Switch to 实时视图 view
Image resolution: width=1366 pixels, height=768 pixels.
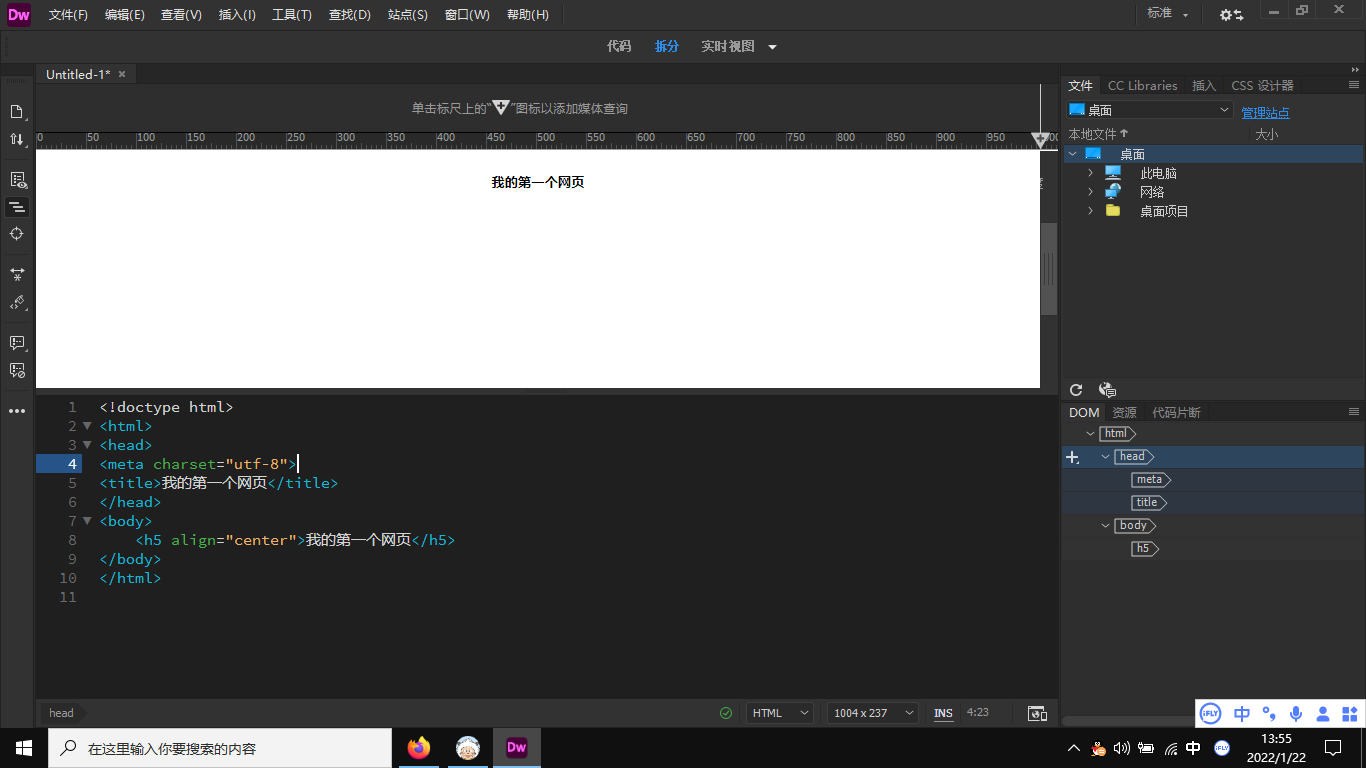pyautogui.click(x=728, y=47)
